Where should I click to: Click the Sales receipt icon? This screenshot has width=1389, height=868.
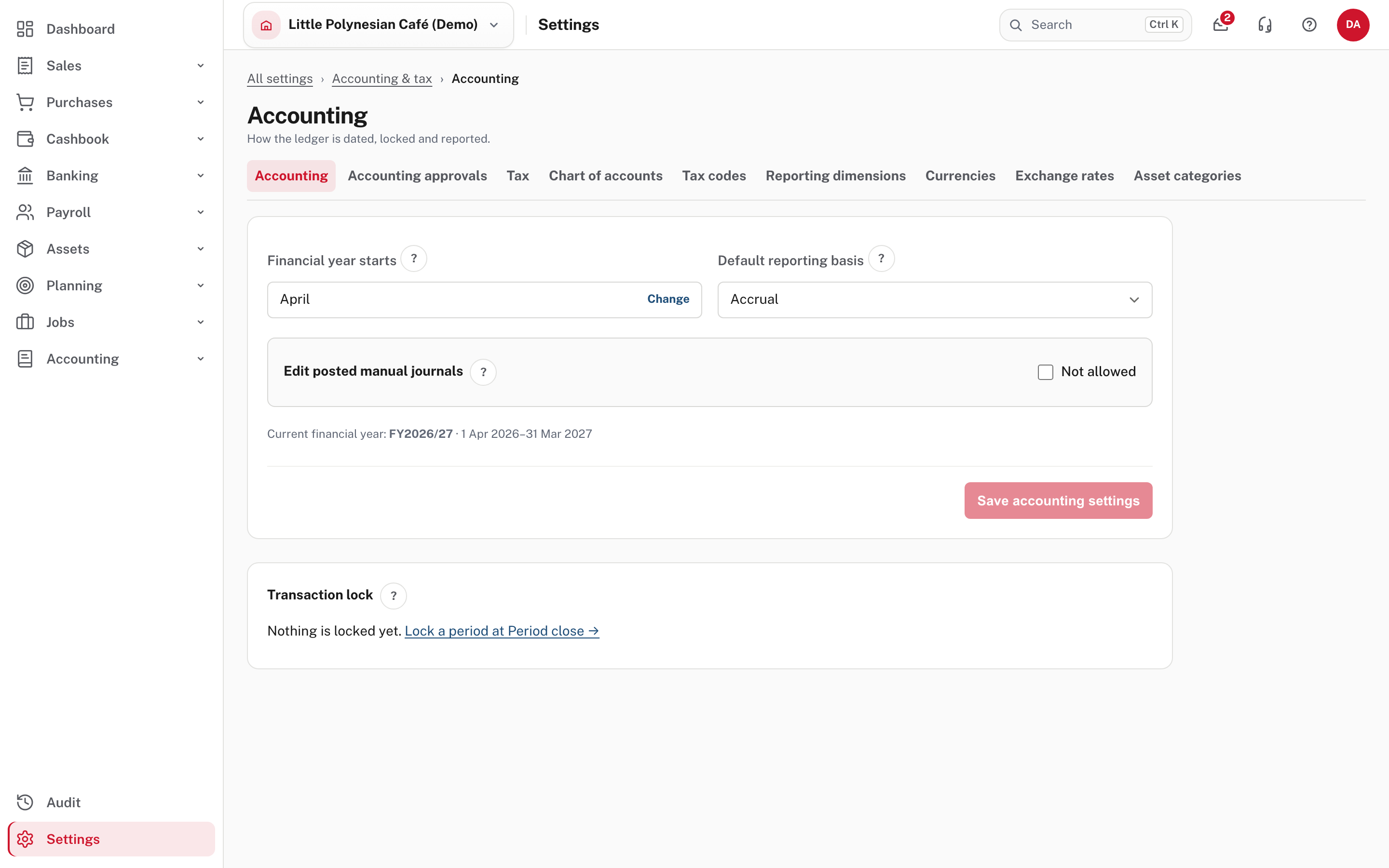click(25, 66)
